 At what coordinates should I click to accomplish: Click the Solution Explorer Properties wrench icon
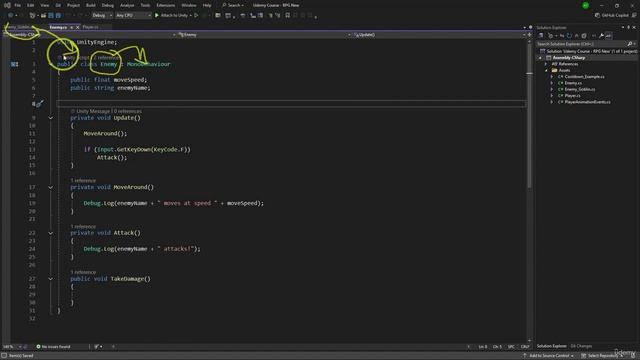point(601,36)
